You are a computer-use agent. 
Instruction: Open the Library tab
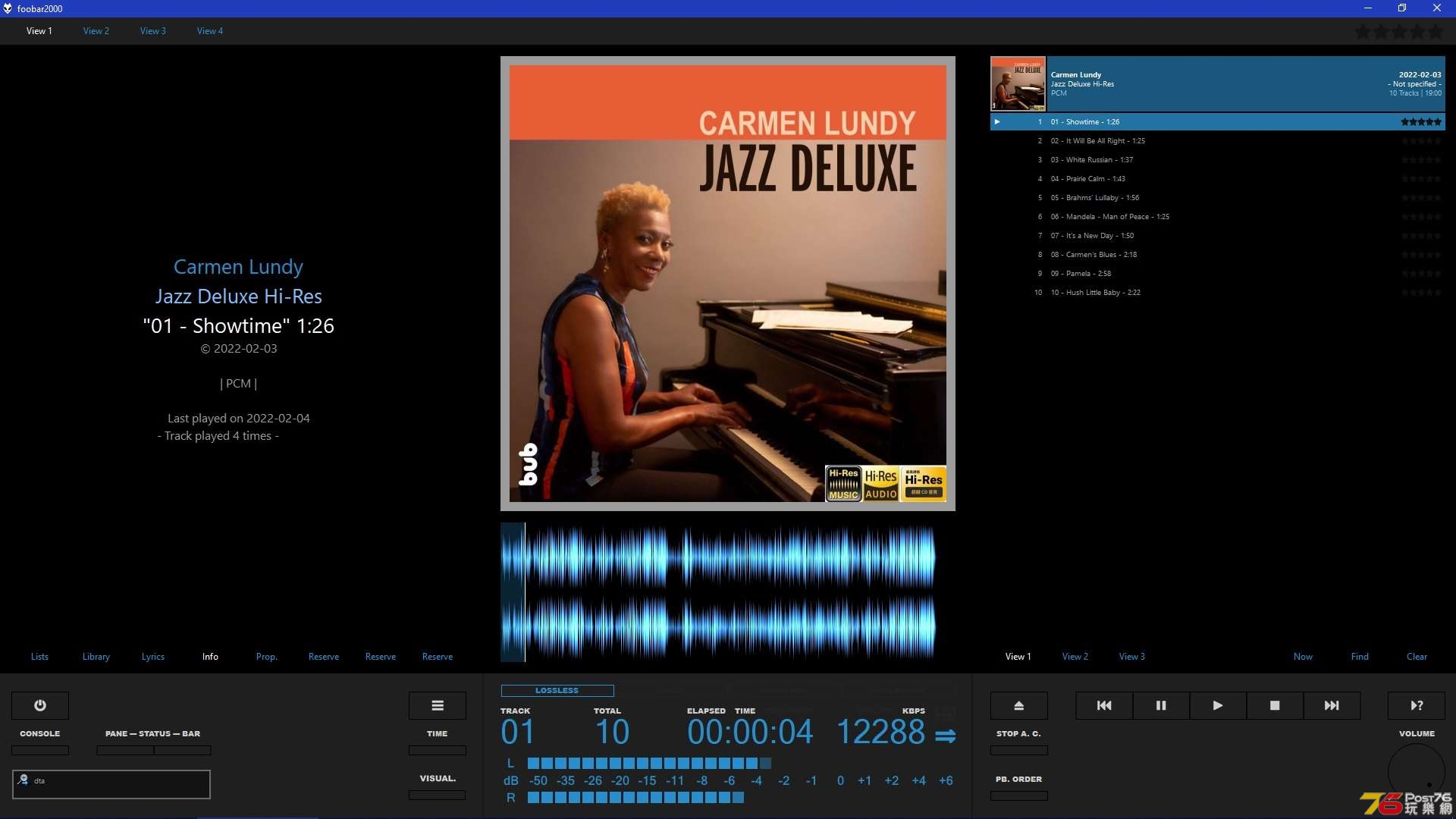[x=96, y=657]
